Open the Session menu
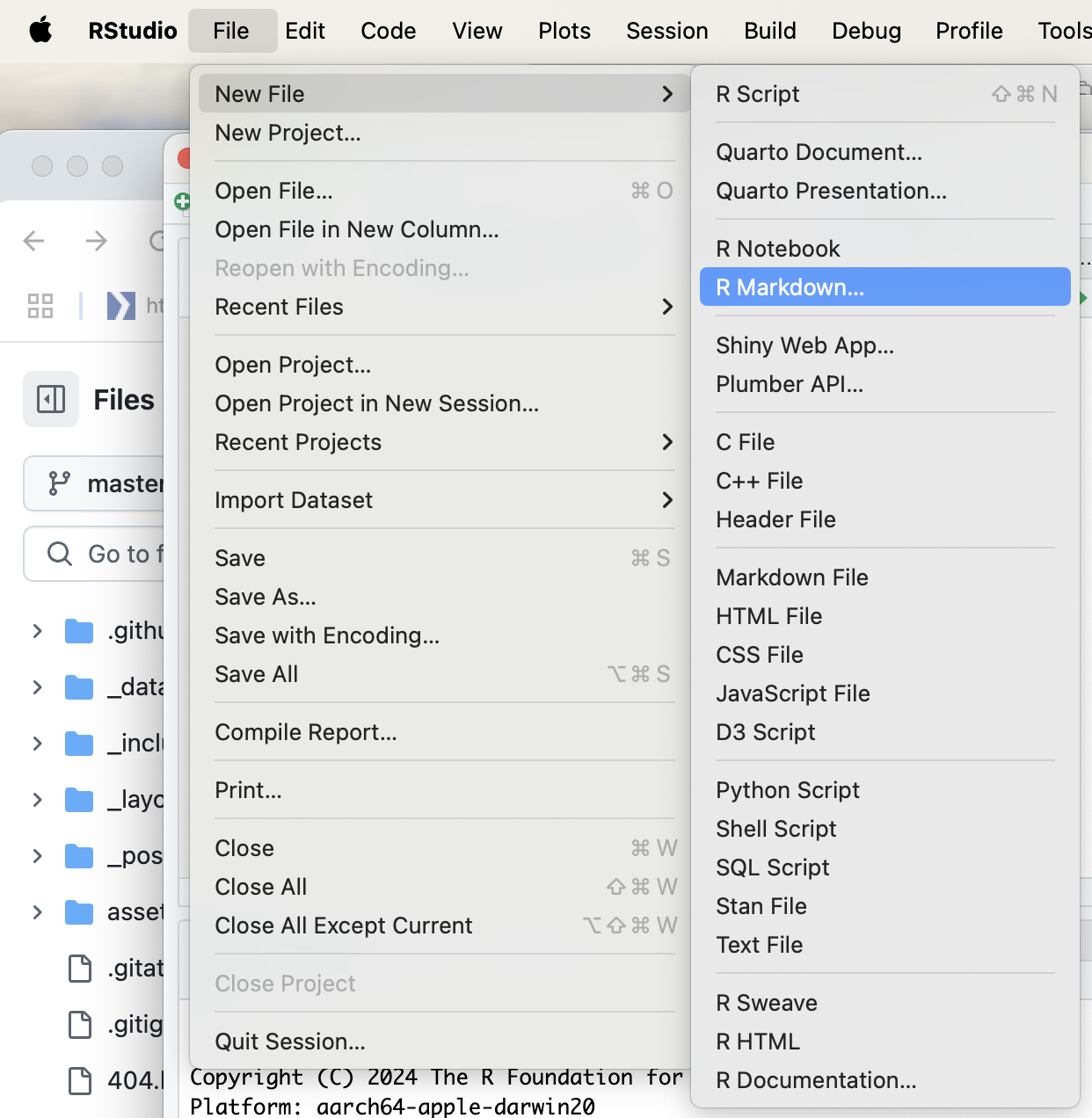This screenshot has width=1092, height=1118. (667, 31)
